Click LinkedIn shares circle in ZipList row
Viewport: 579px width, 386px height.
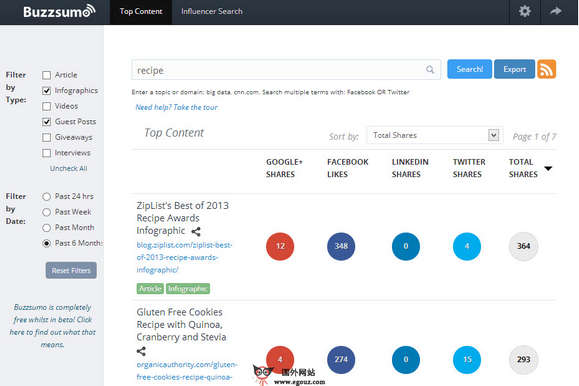click(x=406, y=246)
